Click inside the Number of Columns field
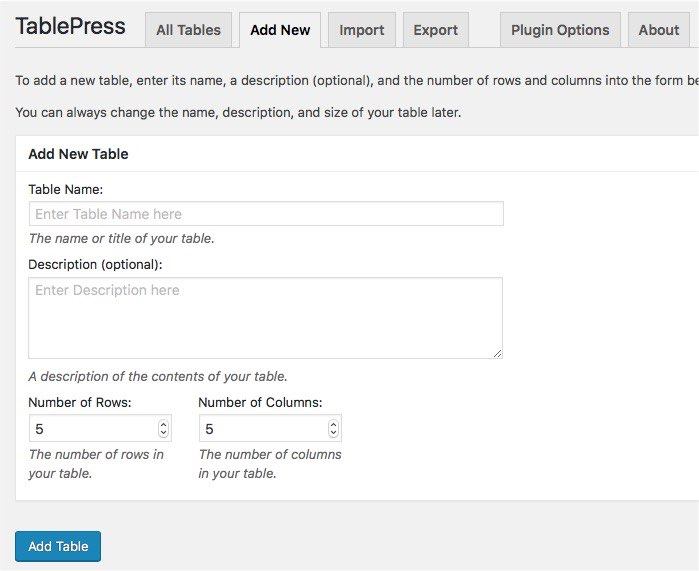This screenshot has width=699, height=571. coord(260,429)
